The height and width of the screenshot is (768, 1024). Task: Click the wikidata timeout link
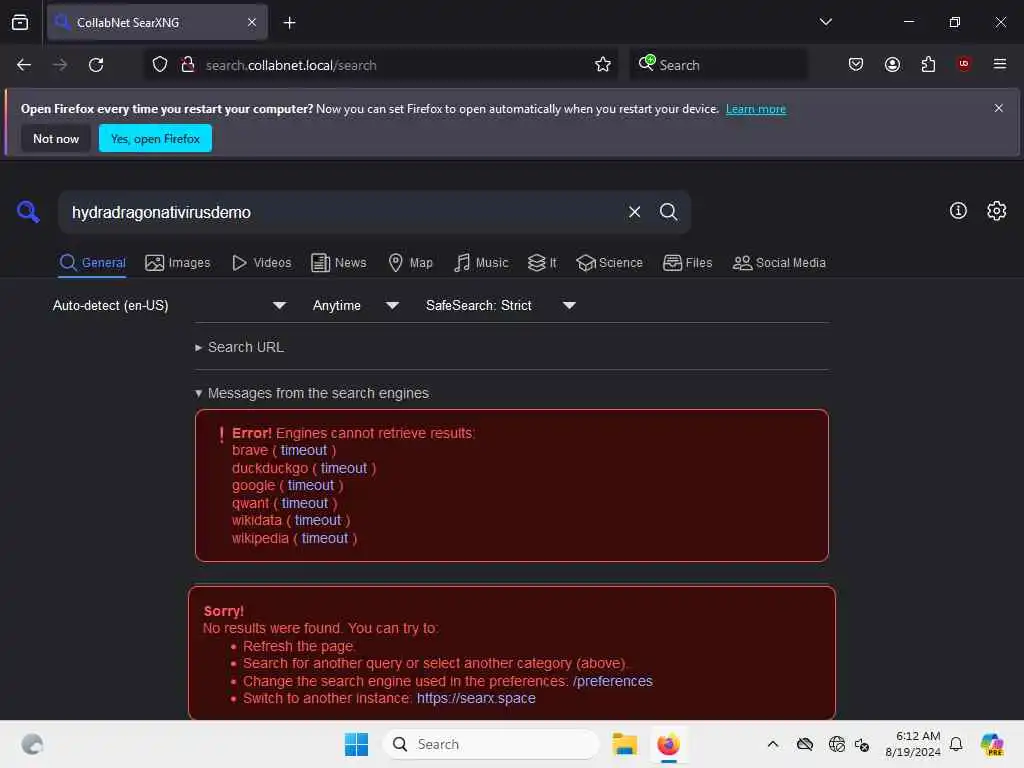click(x=318, y=520)
